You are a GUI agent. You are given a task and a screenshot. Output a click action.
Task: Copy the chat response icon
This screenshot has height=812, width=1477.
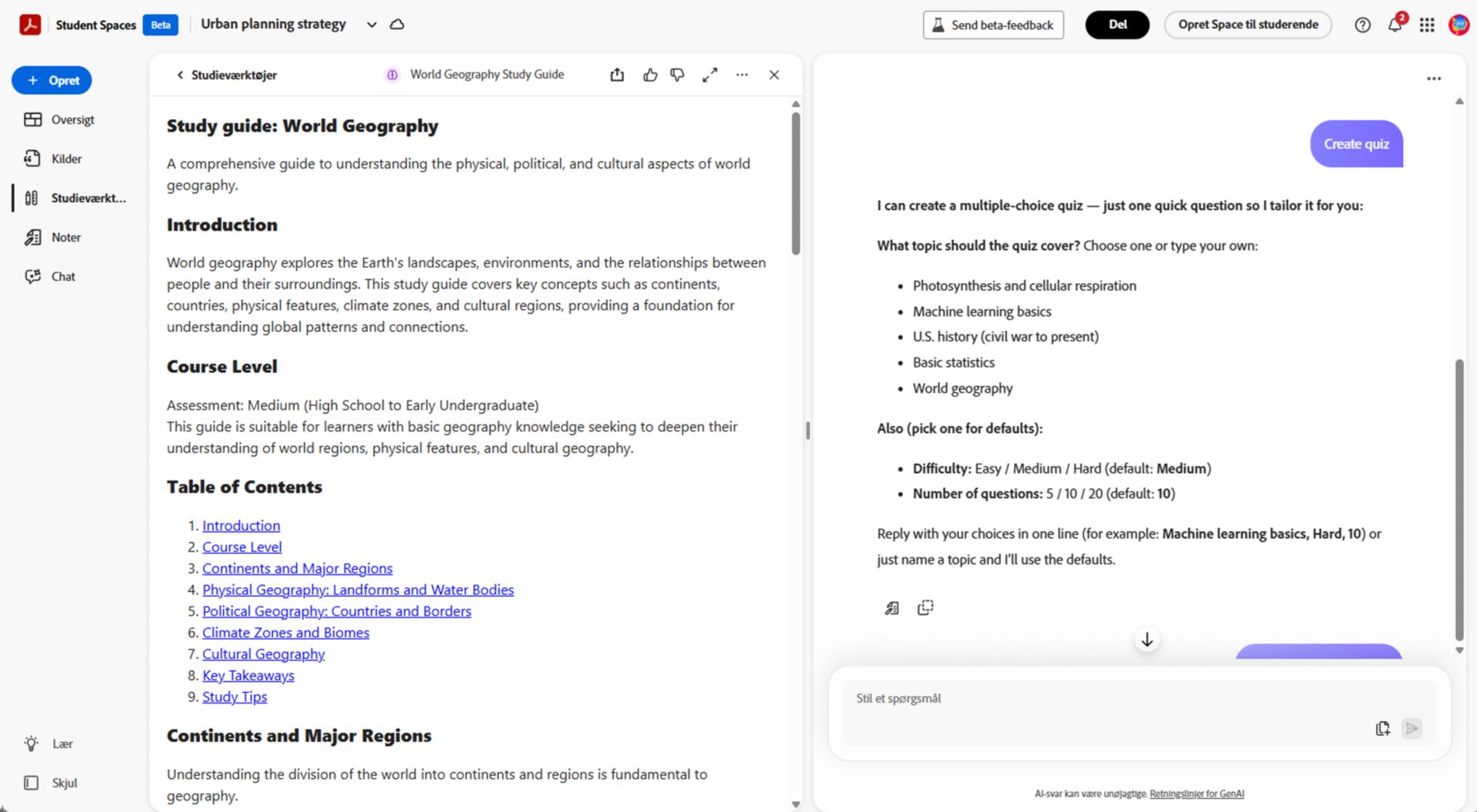[925, 608]
